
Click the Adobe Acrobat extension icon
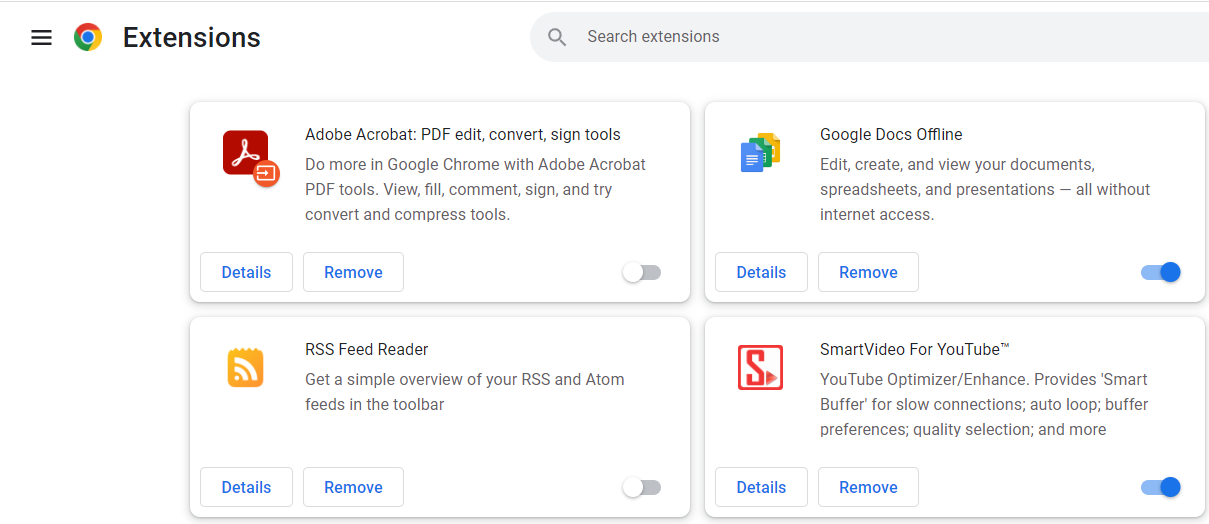coord(249,157)
